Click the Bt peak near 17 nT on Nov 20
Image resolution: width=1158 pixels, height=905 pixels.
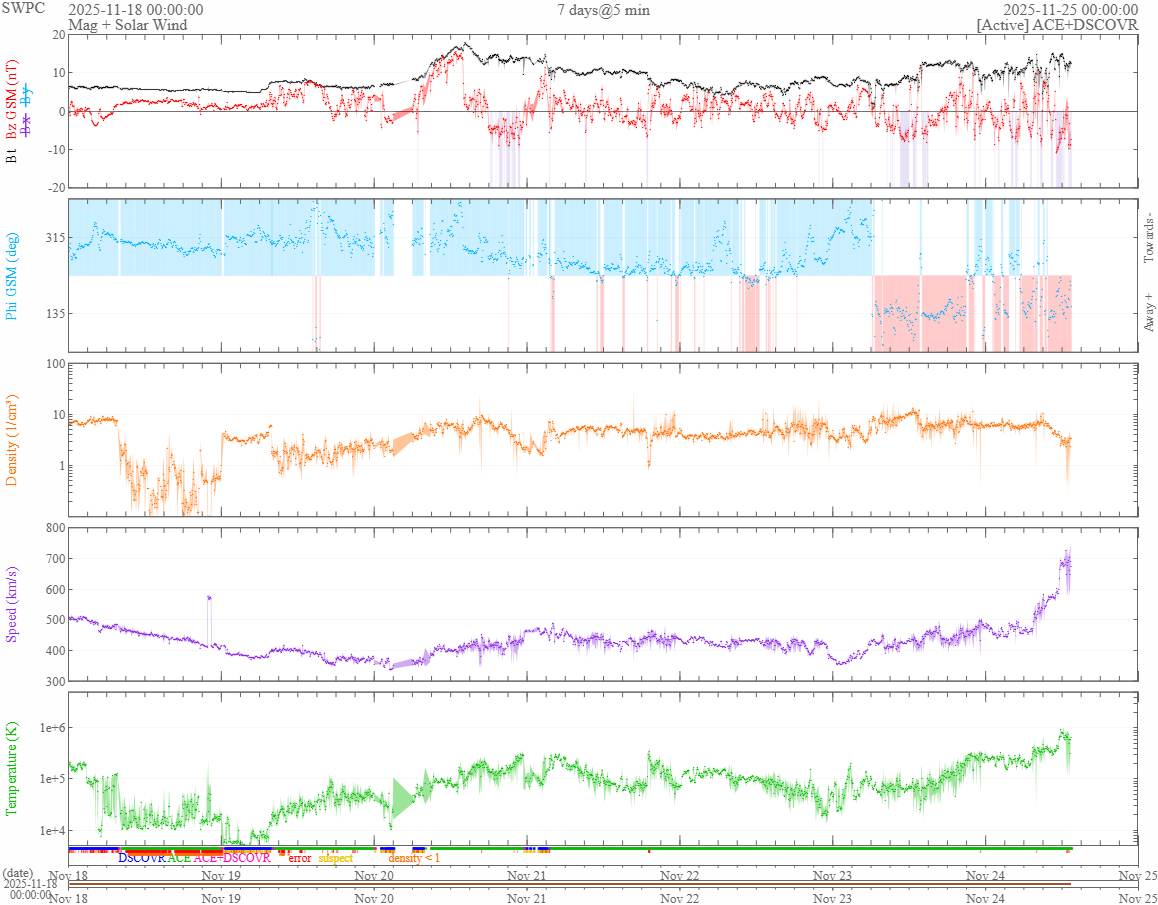click(x=464, y=44)
